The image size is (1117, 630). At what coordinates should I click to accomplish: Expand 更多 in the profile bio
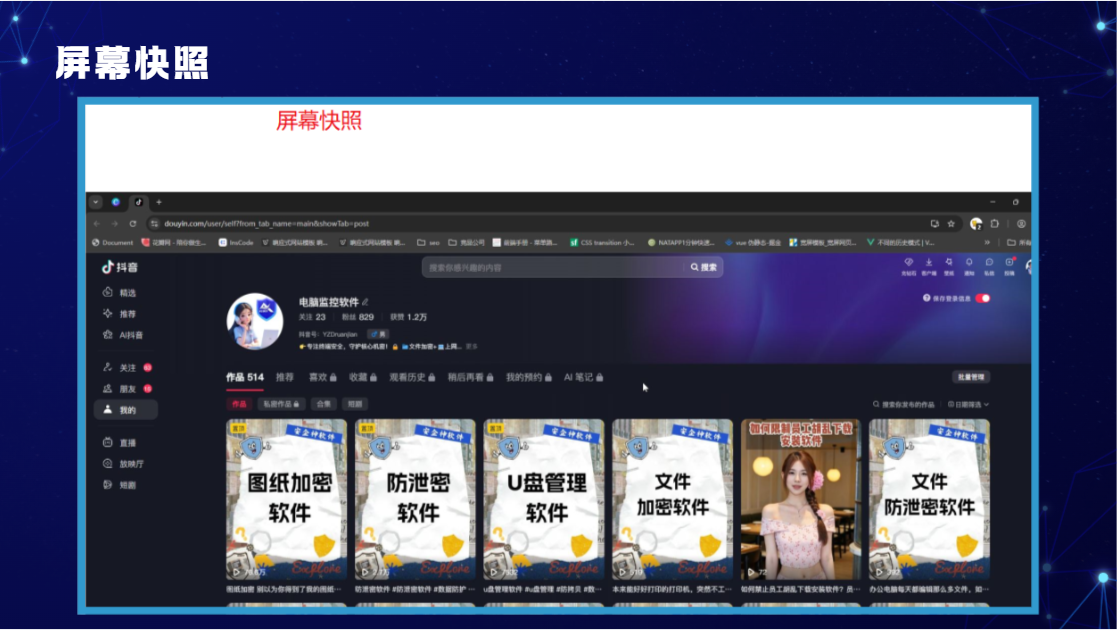click(x=472, y=346)
